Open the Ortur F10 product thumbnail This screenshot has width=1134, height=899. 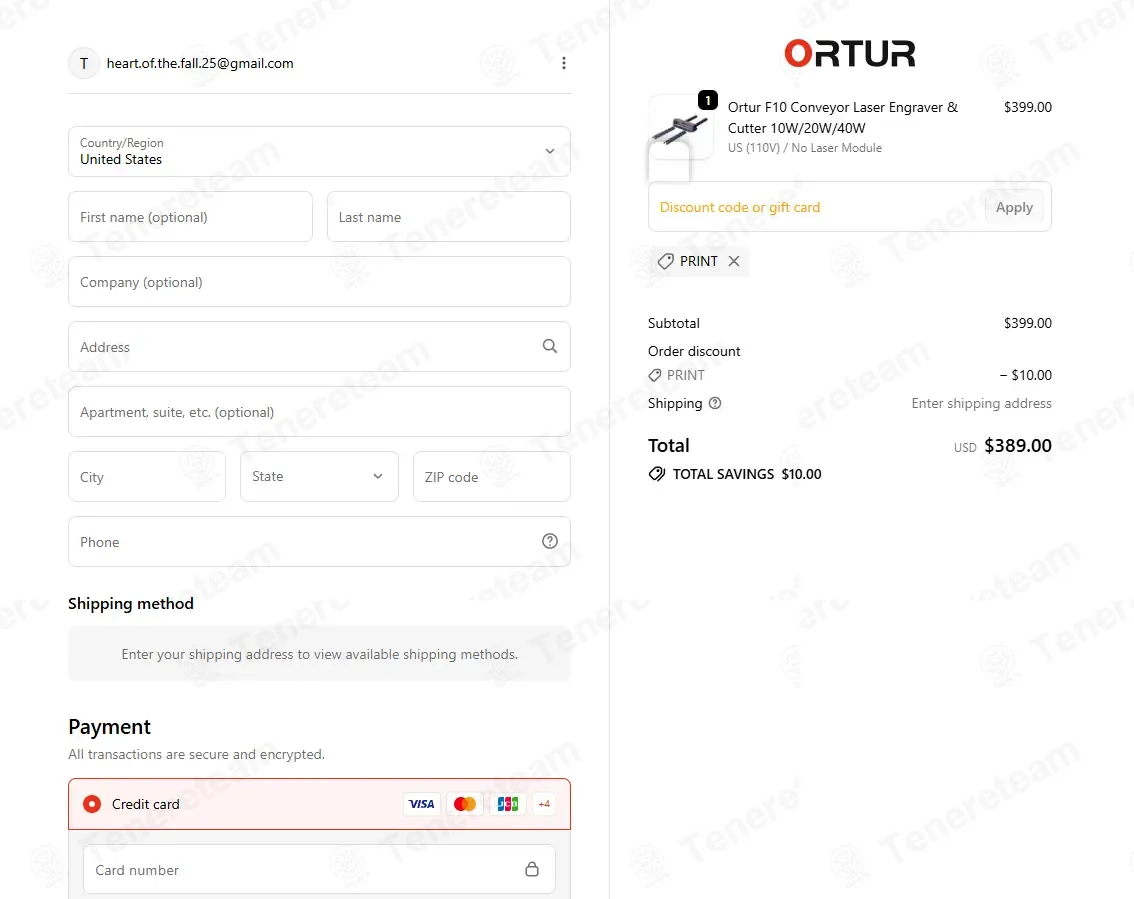pos(680,128)
